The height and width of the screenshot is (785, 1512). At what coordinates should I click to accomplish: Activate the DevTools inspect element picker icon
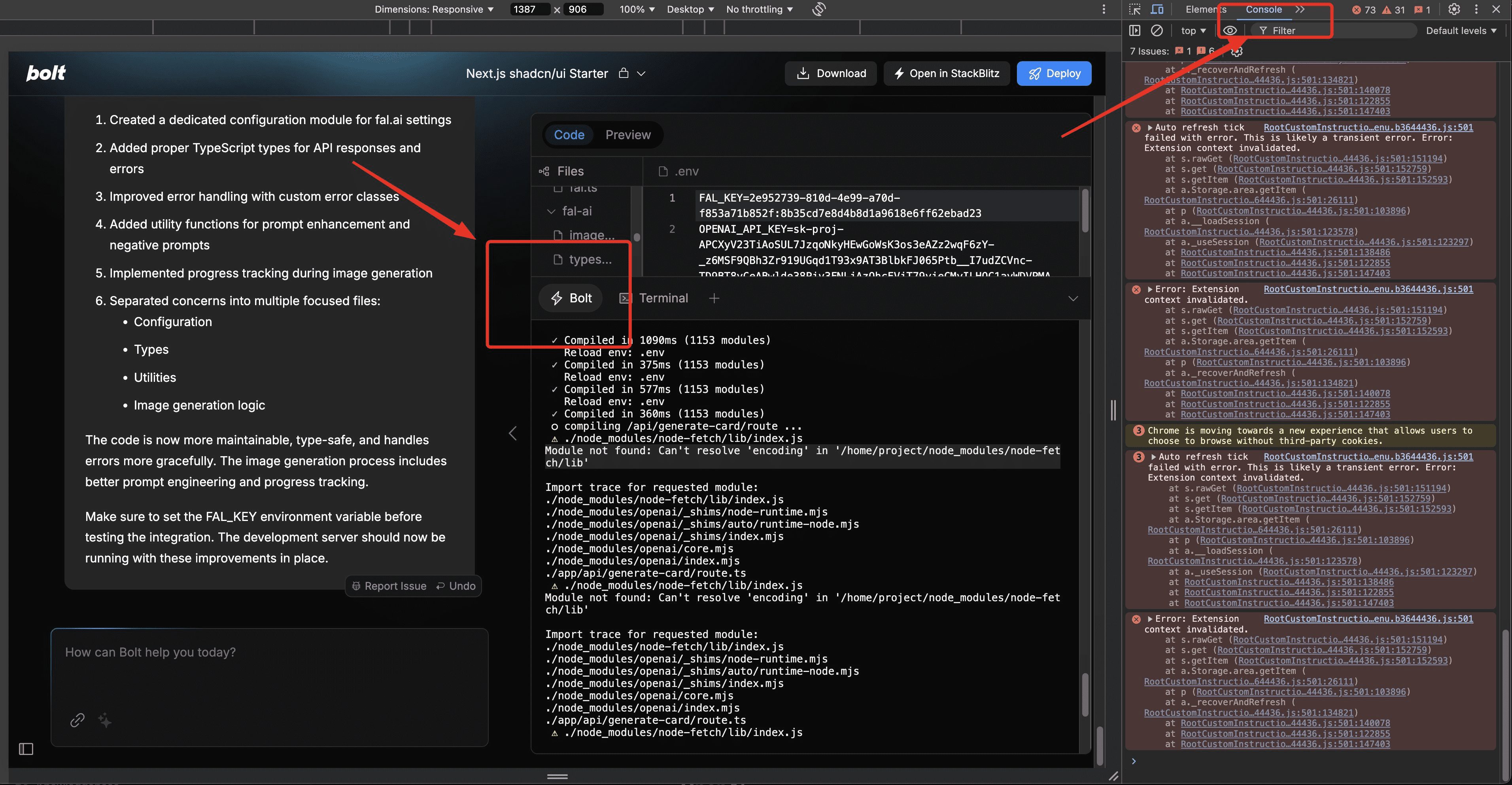click(1134, 9)
